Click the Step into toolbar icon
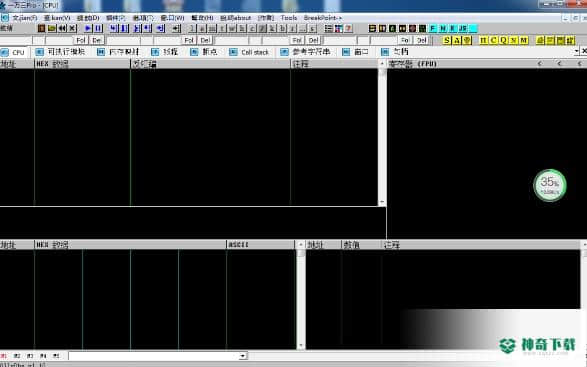The width and height of the screenshot is (587, 367). click(114, 28)
